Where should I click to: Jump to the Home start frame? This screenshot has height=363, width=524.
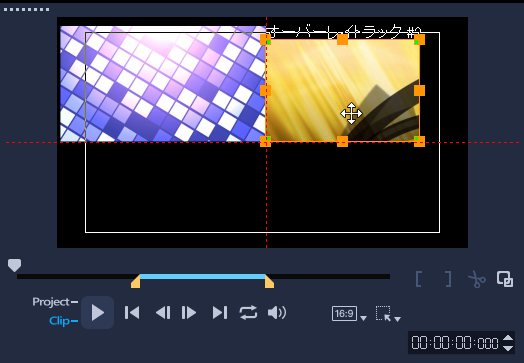[x=132, y=313]
